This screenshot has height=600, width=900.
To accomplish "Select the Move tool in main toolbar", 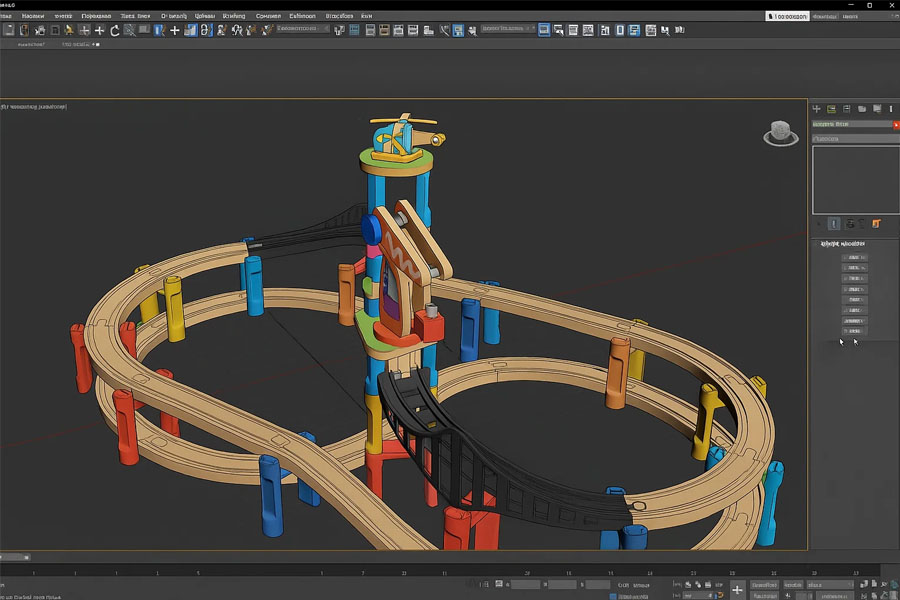I will [x=99, y=31].
